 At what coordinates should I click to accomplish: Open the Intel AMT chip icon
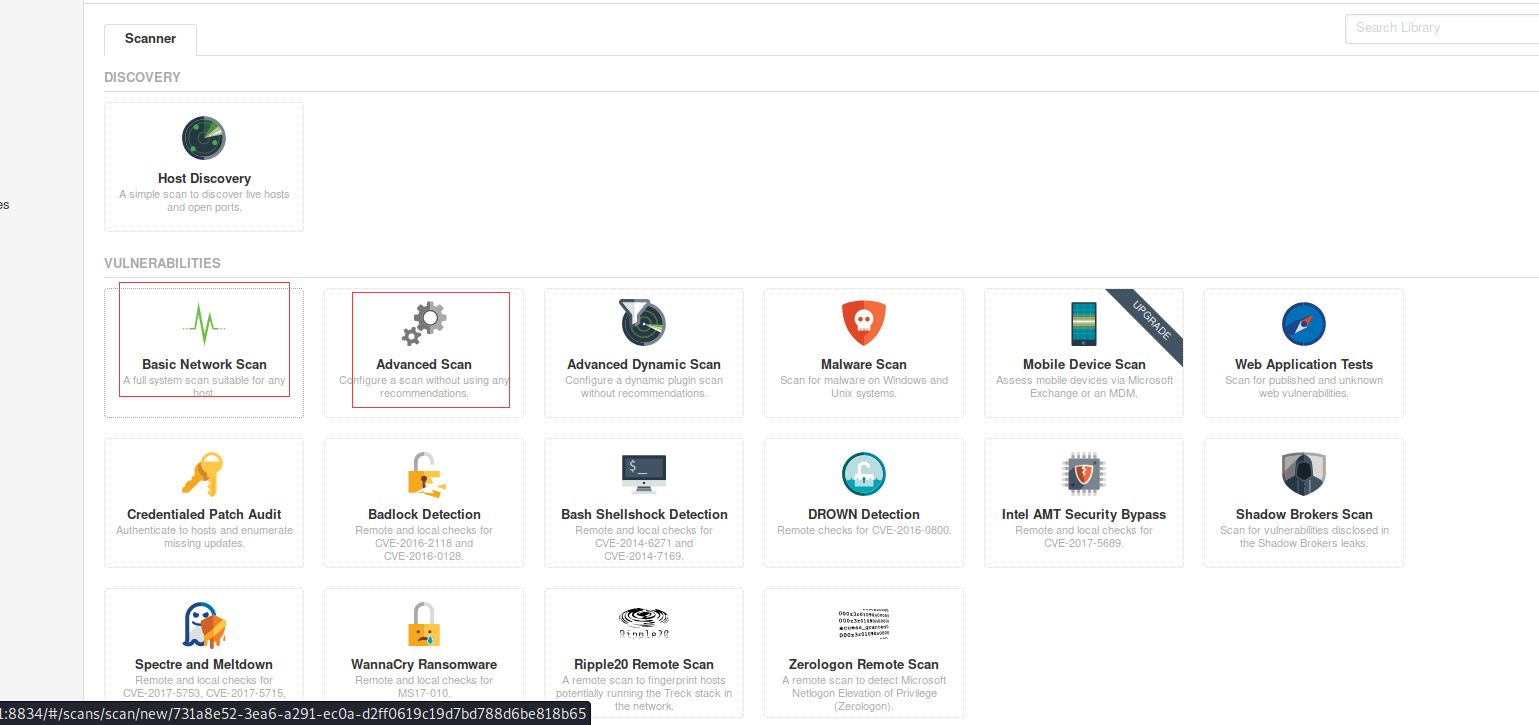pyautogui.click(x=1083, y=473)
